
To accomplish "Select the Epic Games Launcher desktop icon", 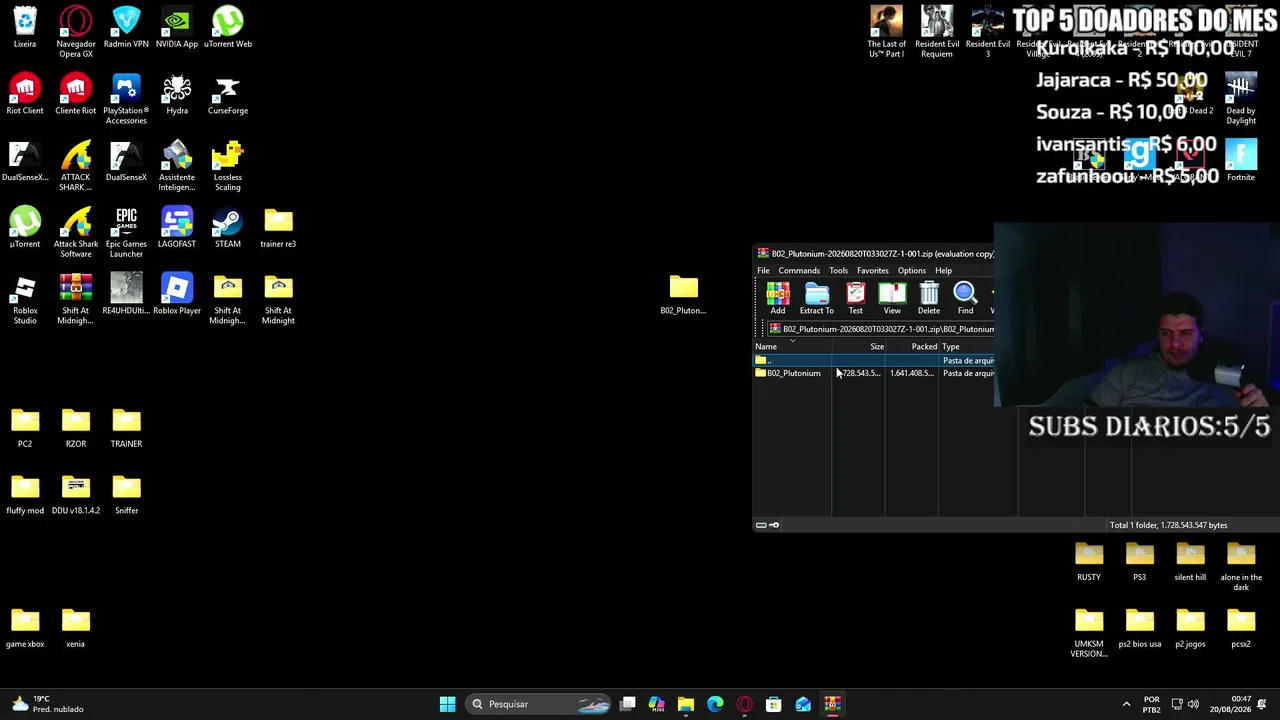I will (x=126, y=232).
